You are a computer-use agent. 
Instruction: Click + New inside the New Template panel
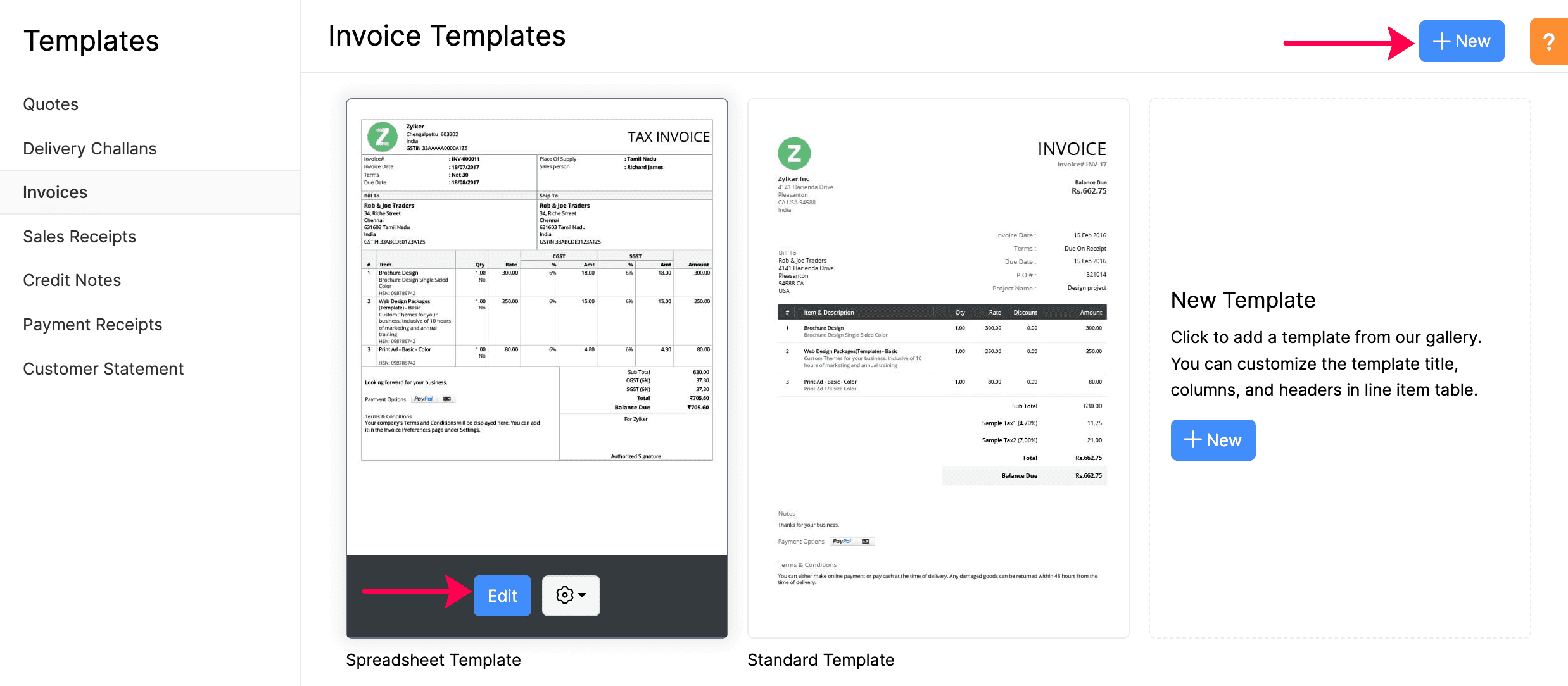[x=1213, y=440]
